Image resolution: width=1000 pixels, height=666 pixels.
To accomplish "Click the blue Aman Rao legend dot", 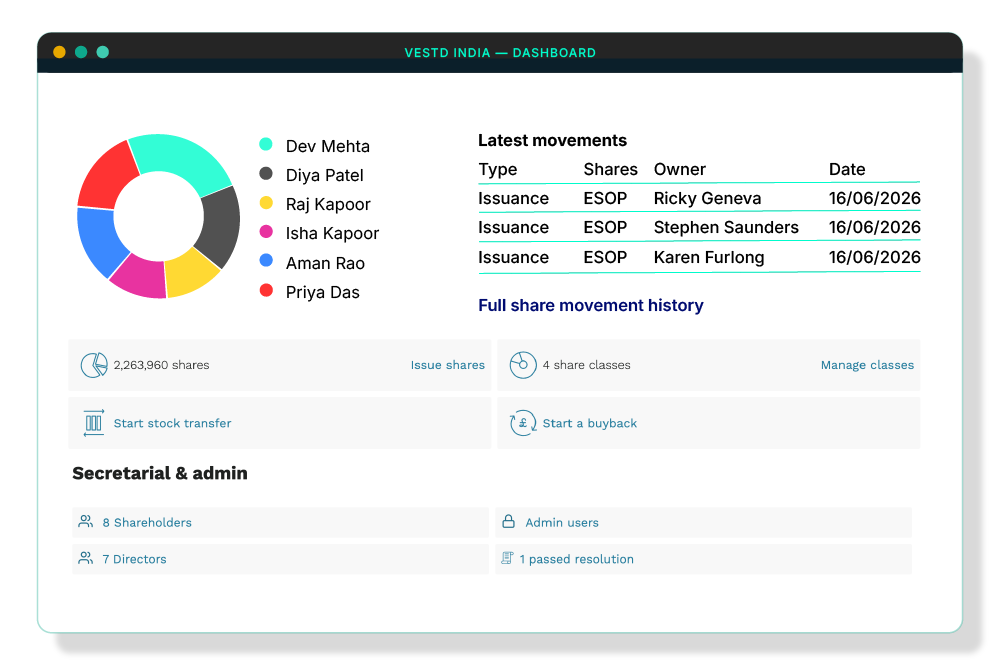I will (266, 260).
